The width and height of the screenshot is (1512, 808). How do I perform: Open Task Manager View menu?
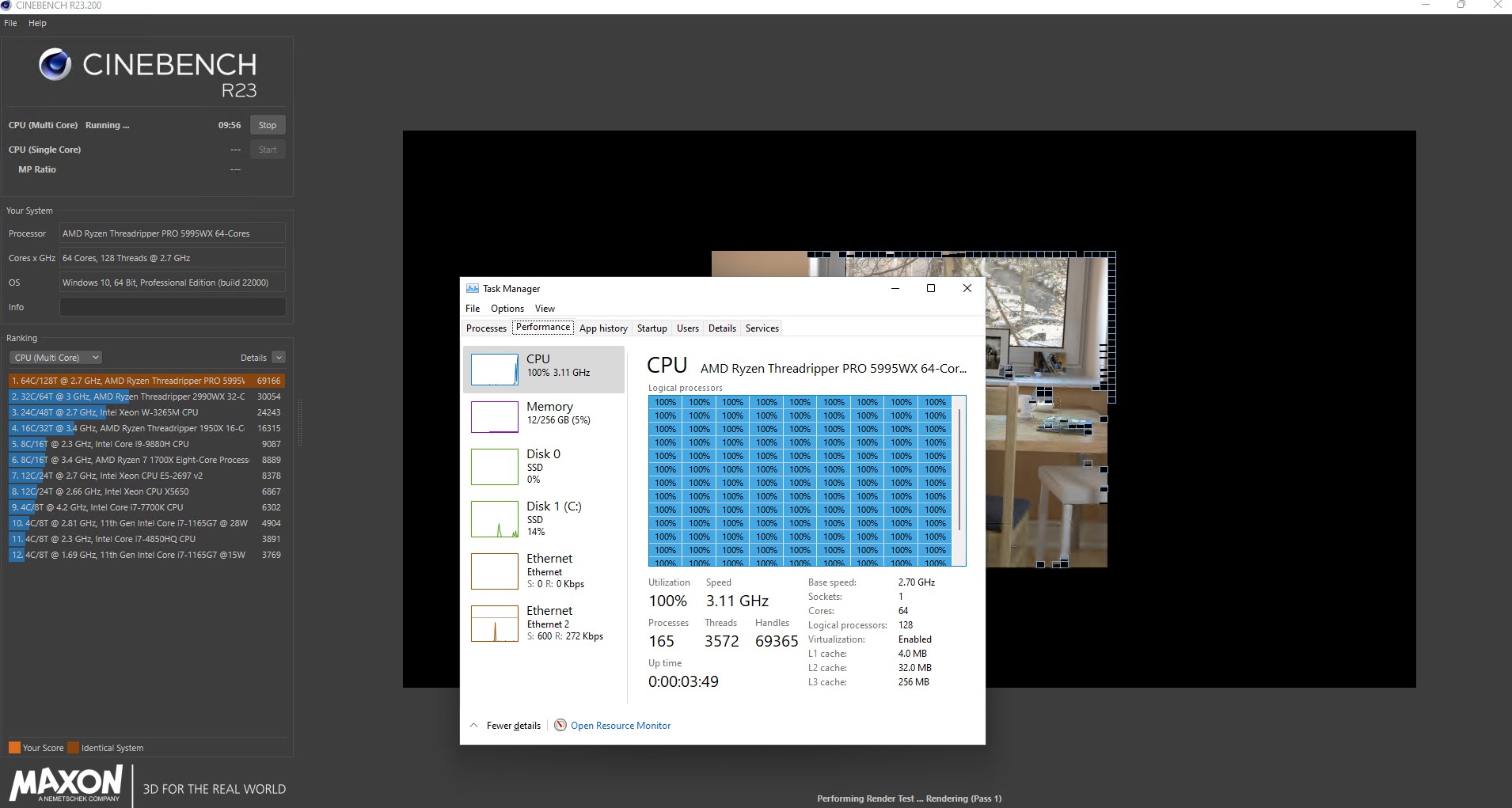click(545, 309)
